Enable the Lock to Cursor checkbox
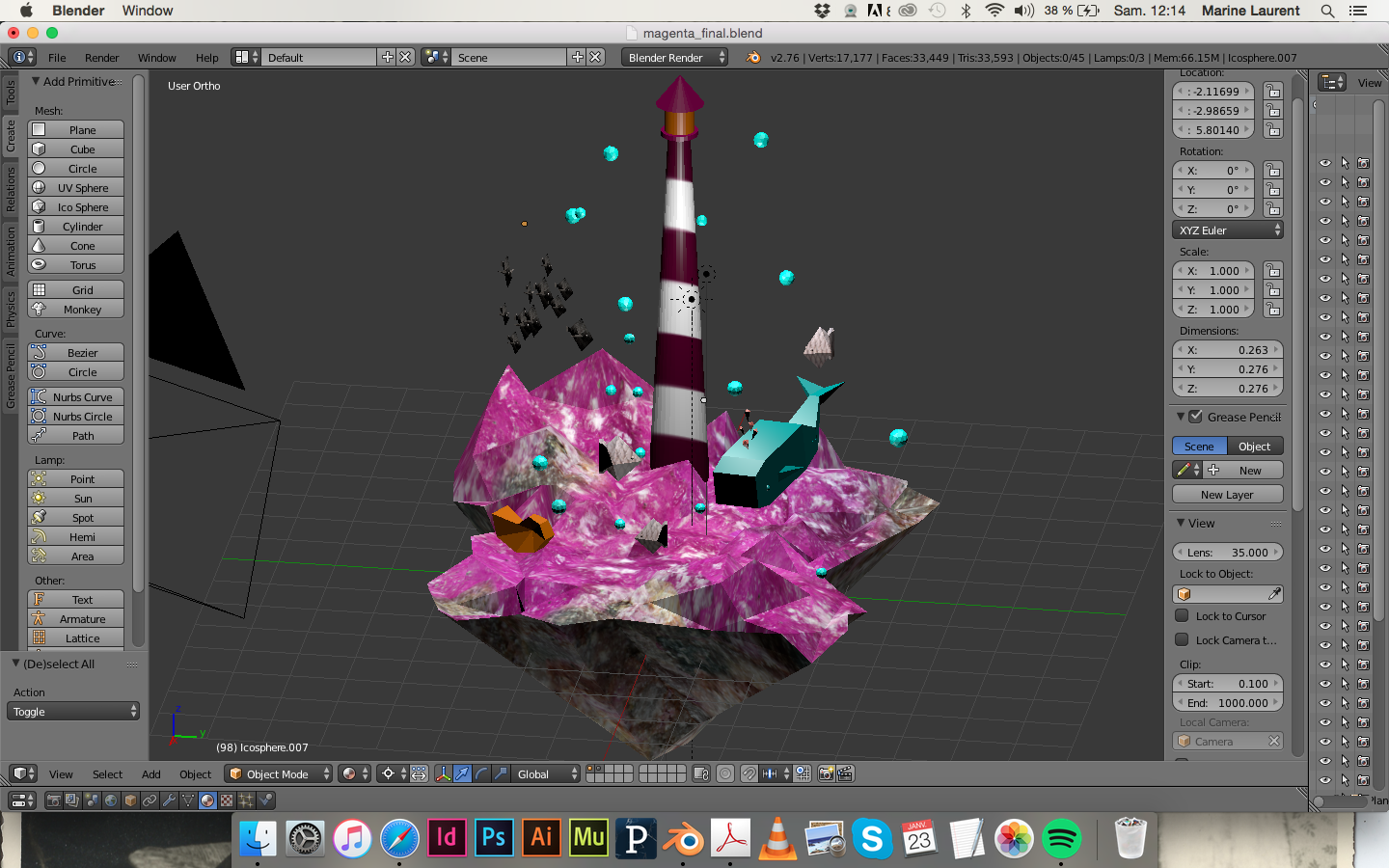This screenshot has width=1389, height=868. pyautogui.click(x=1182, y=616)
